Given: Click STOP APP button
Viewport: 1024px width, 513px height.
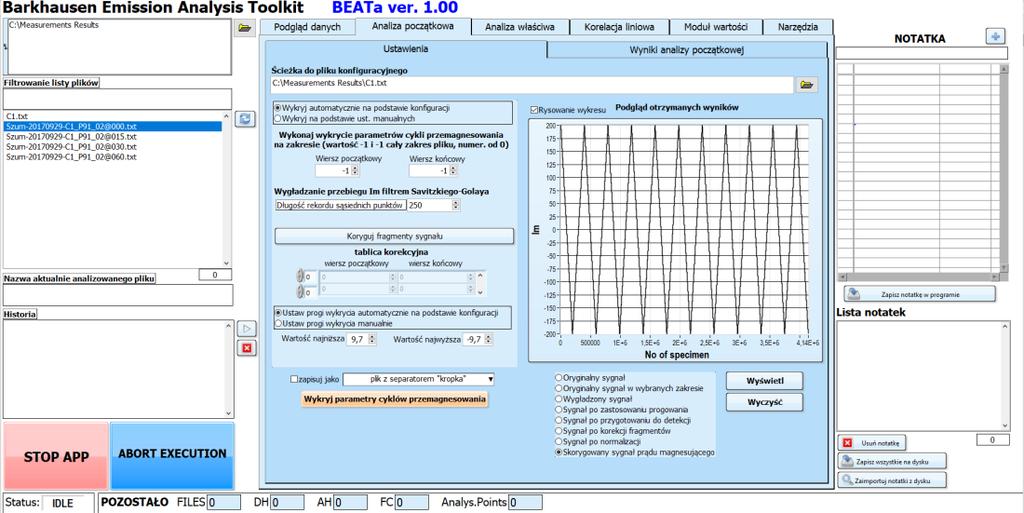Looking at the screenshot, I should pyautogui.click(x=56, y=456).
